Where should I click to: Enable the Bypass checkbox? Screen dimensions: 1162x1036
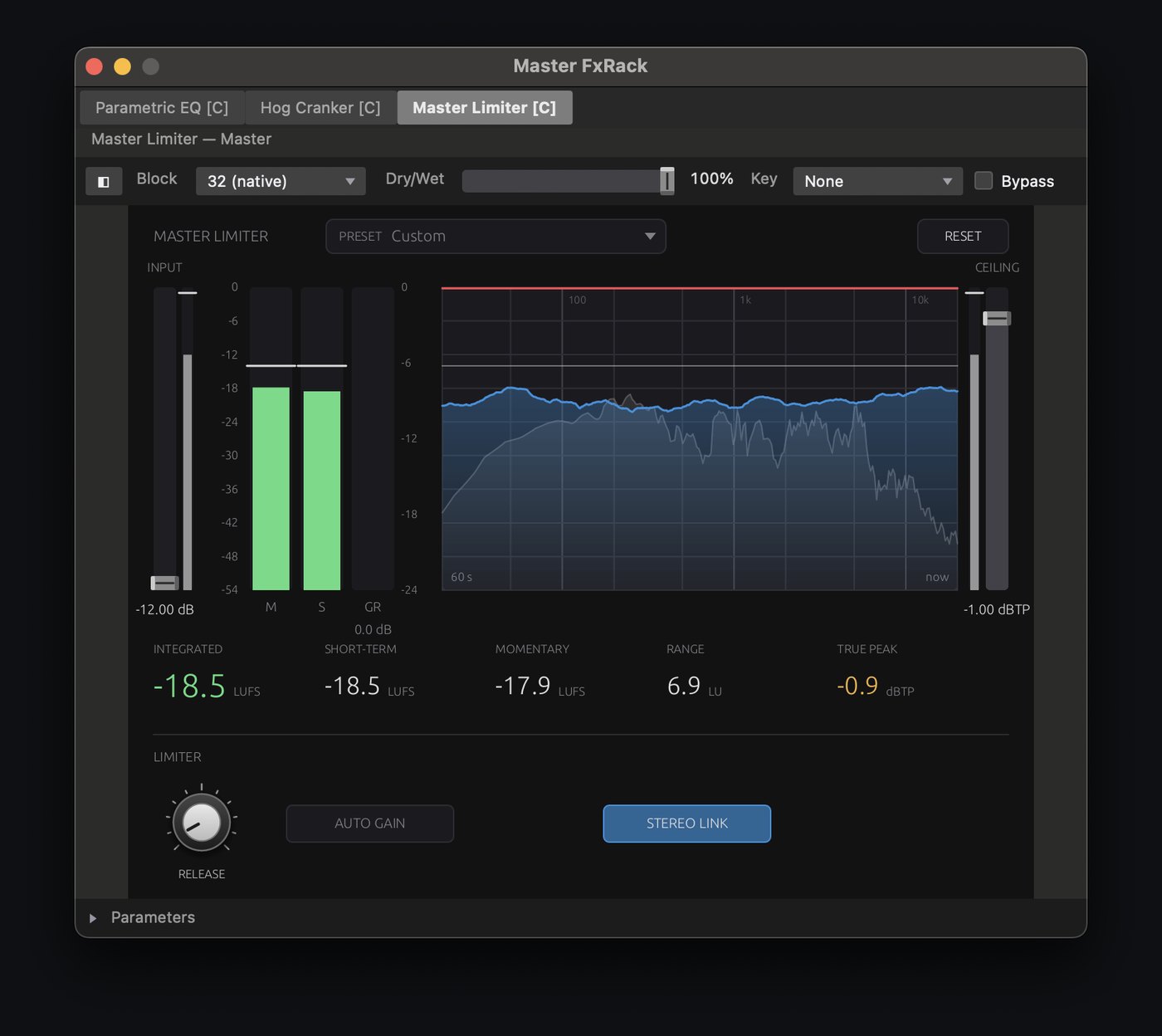point(984,180)
